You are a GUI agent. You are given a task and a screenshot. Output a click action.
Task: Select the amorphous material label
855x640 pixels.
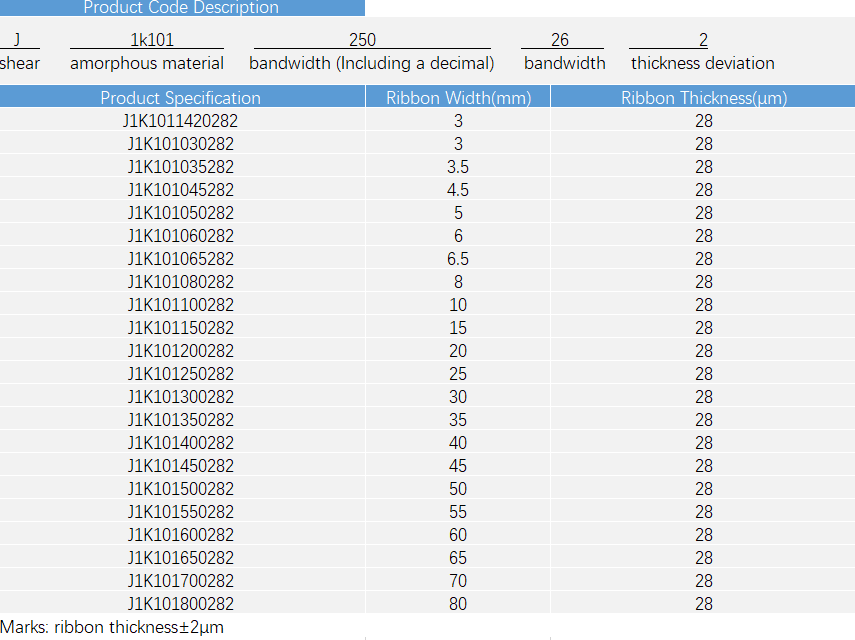pyautogui.click(x=147, y=63)
